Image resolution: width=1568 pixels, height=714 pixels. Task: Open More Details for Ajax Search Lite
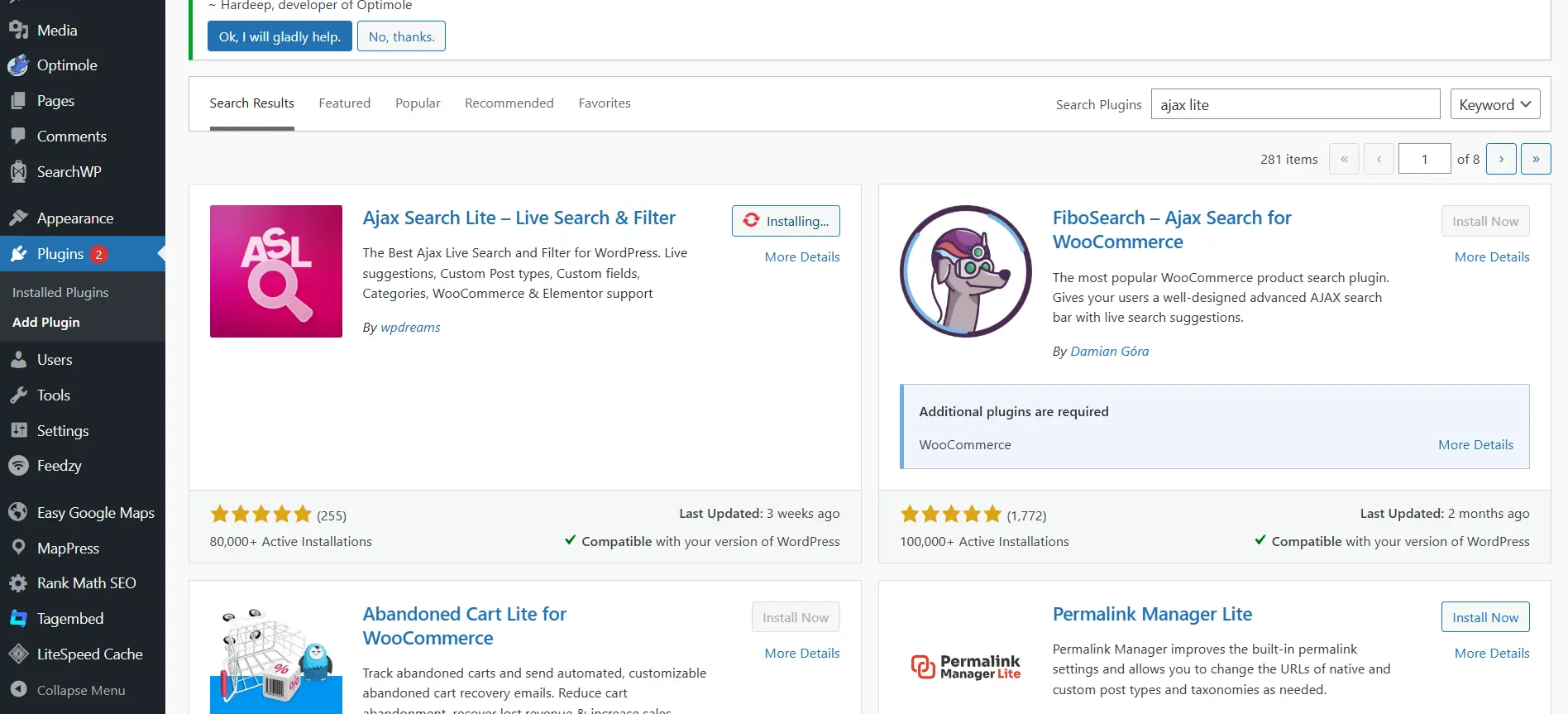tap(802, 256)
